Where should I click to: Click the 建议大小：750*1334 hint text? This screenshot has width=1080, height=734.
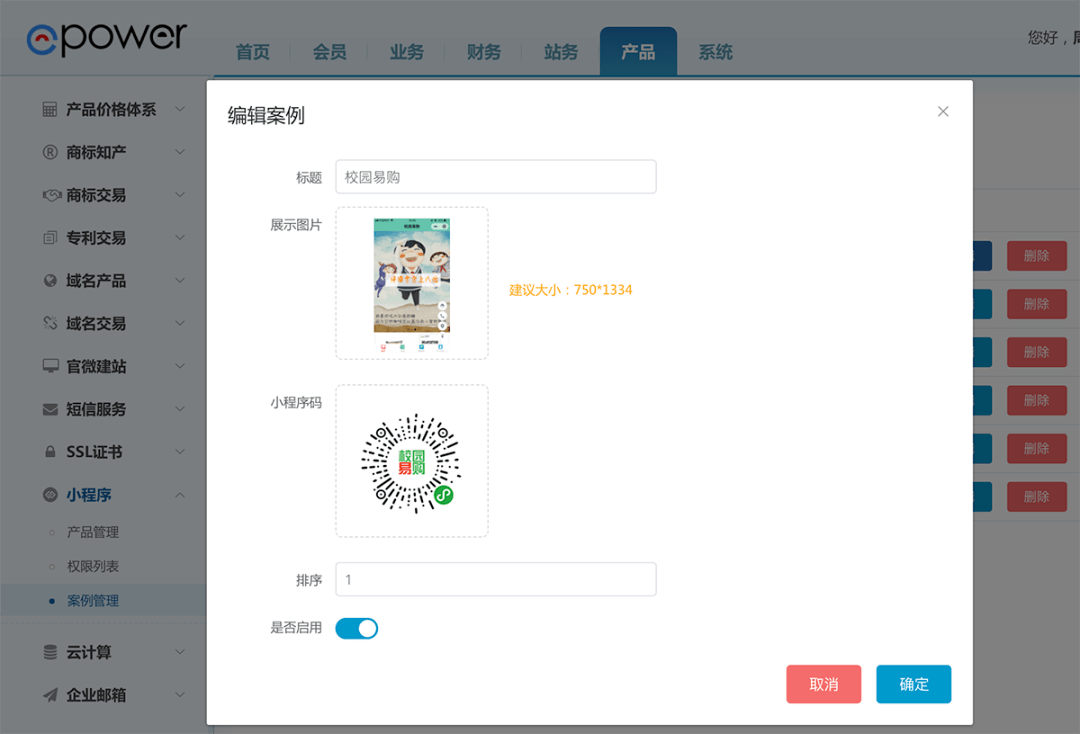pos(570,290)
